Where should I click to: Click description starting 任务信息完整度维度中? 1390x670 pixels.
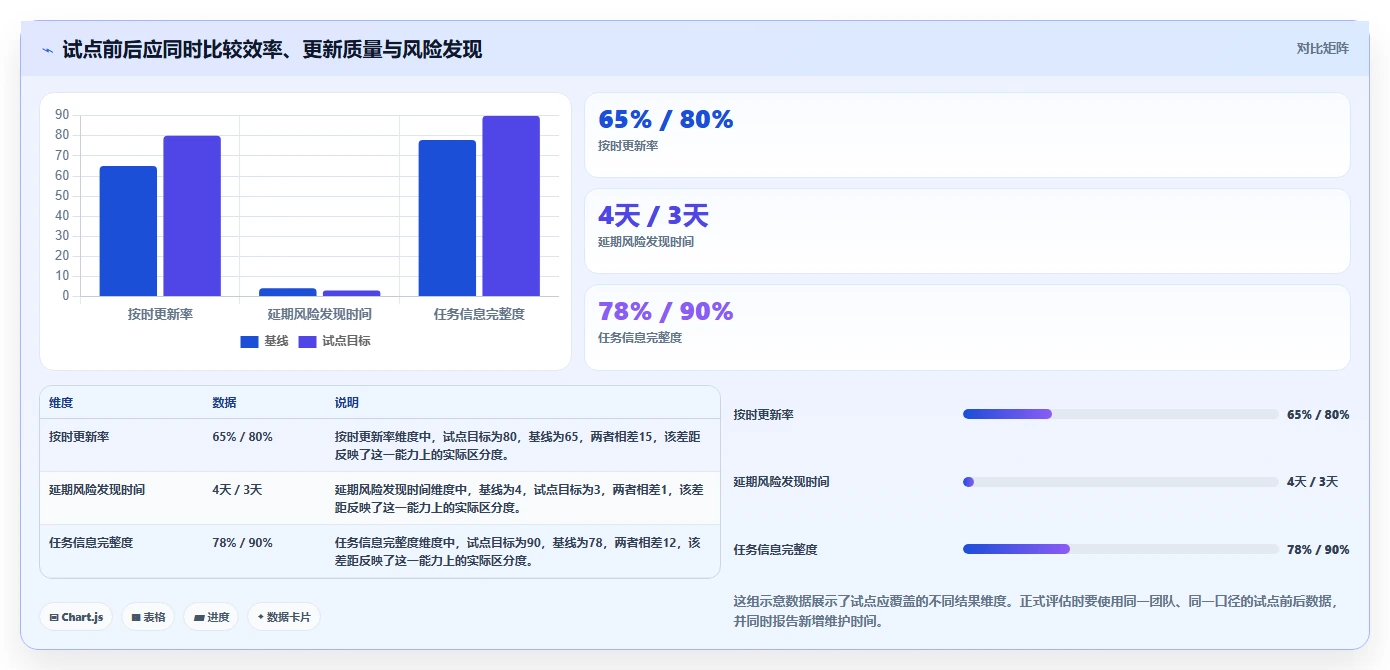[x=518, y=551]
